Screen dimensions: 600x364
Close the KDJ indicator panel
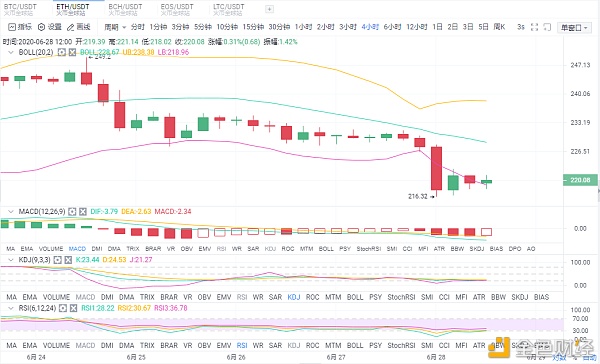click(x=68, y=260)
